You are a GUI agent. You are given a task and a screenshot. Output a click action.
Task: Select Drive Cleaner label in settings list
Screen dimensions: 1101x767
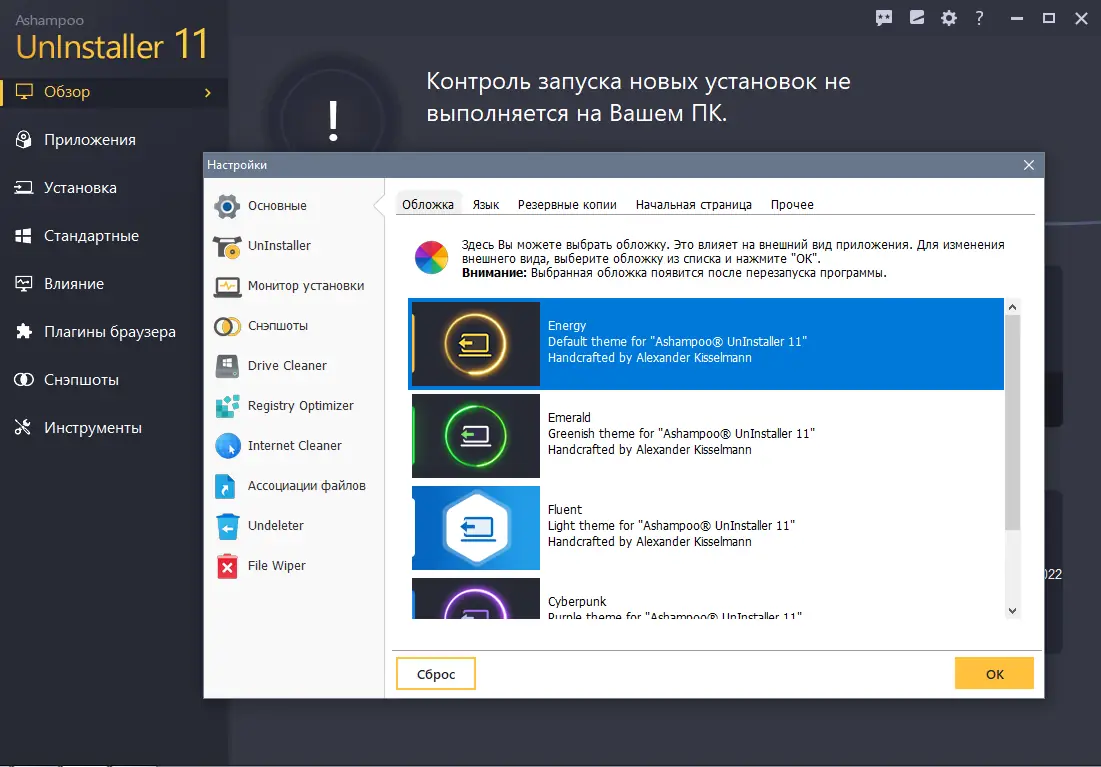[287, 366]
